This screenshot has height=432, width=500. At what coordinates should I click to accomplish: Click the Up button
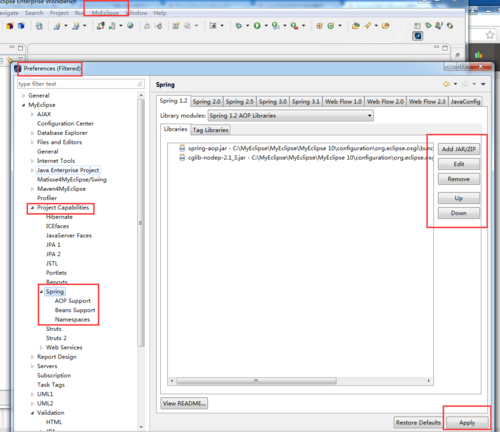coord(459,198)
